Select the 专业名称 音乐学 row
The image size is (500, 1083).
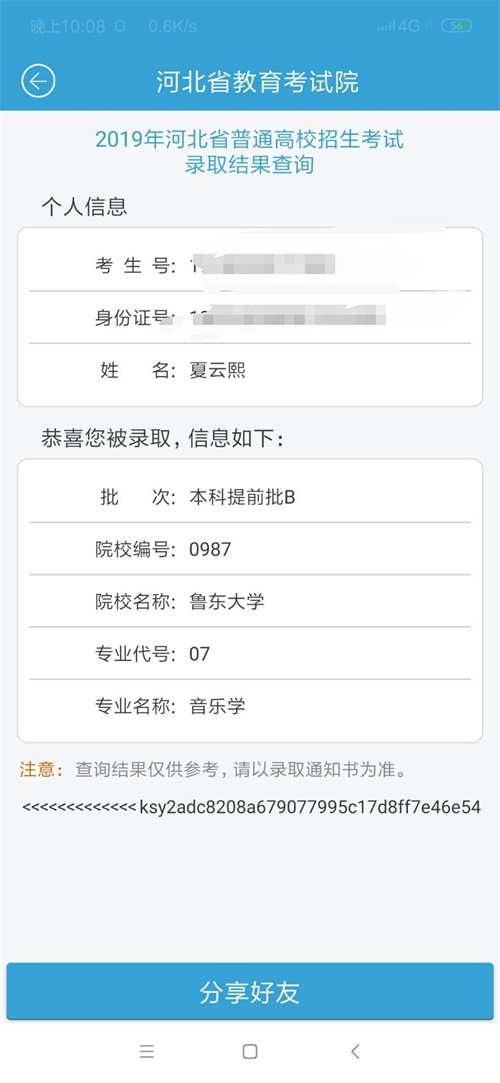coord(250,706)
